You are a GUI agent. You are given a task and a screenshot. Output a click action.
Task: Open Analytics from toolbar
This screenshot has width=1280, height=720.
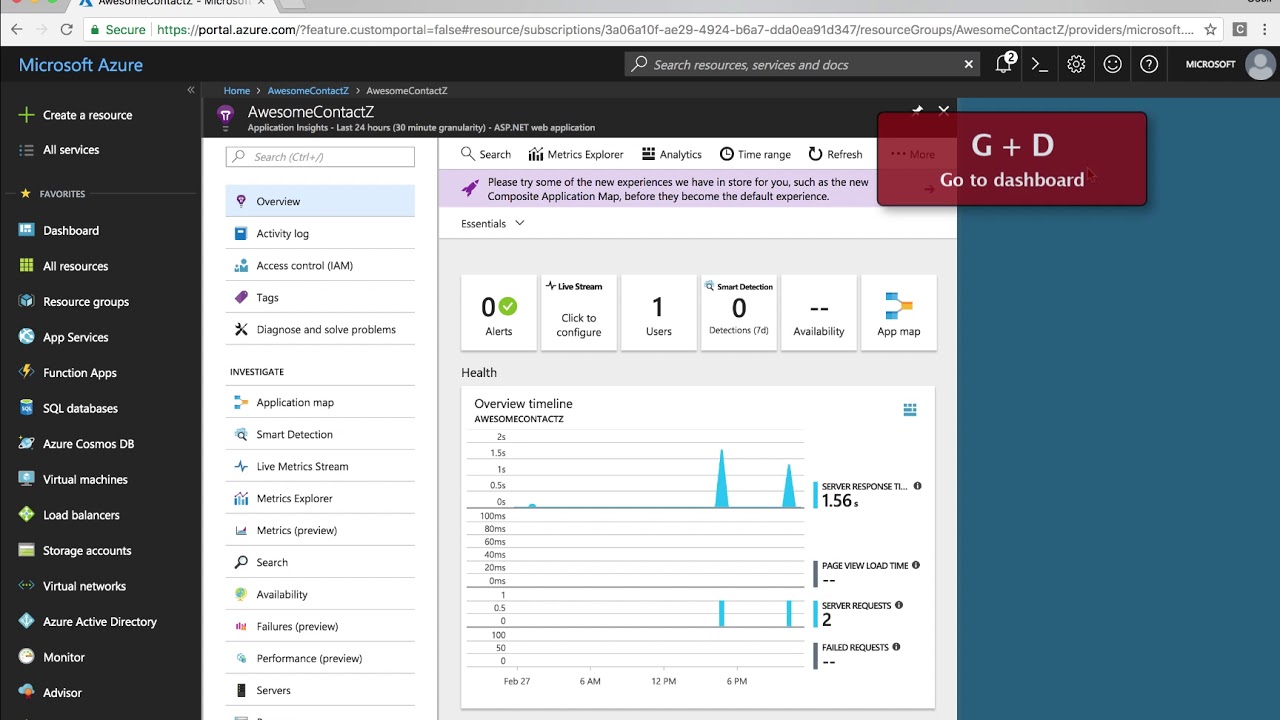pos(672,154)
